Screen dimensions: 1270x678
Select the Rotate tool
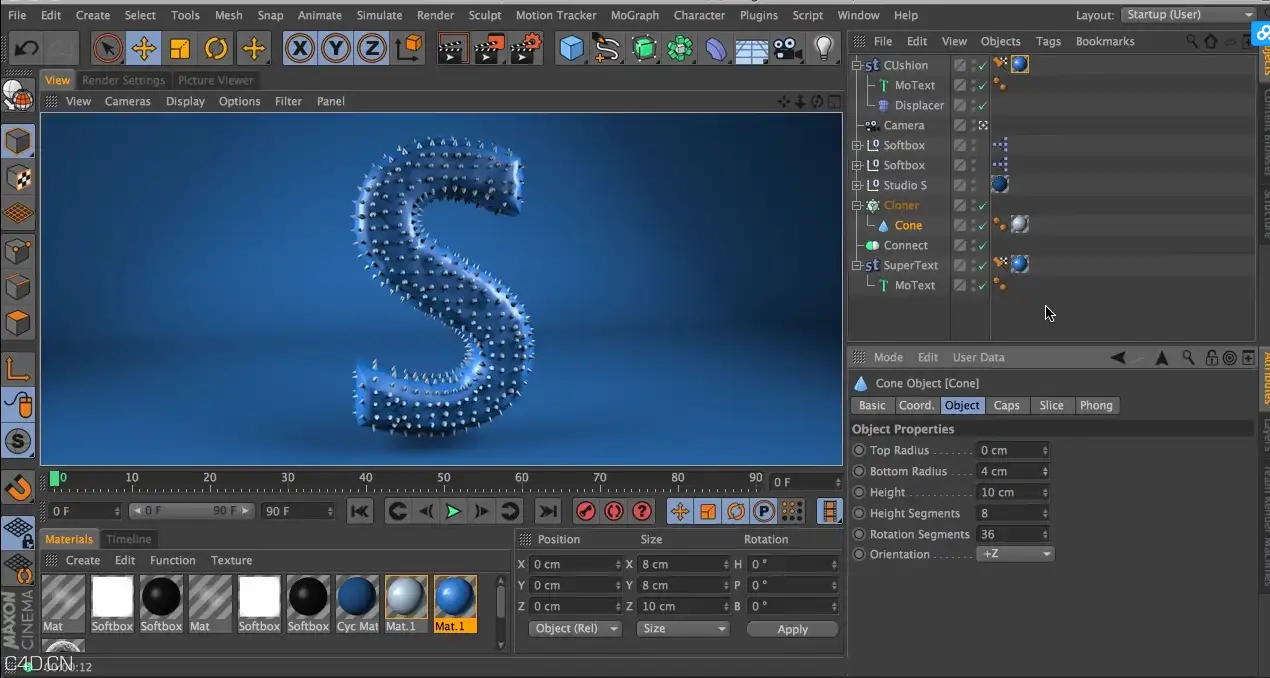tap(216, 48)
